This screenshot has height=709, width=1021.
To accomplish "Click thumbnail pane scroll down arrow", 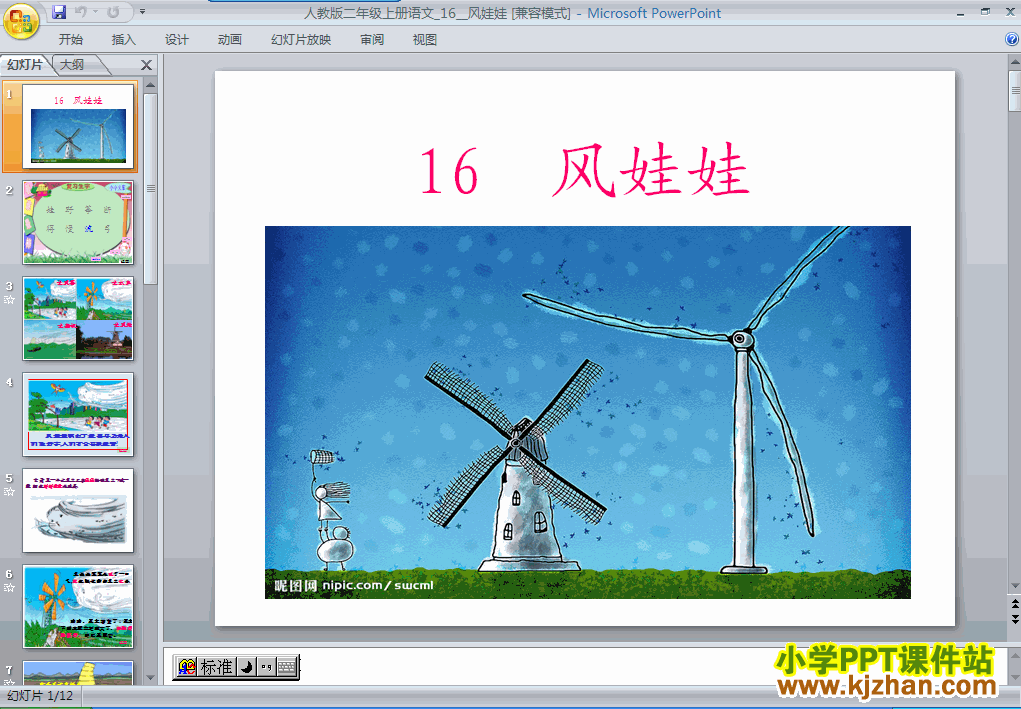I will pyautogui.click(x=150, y=678).
